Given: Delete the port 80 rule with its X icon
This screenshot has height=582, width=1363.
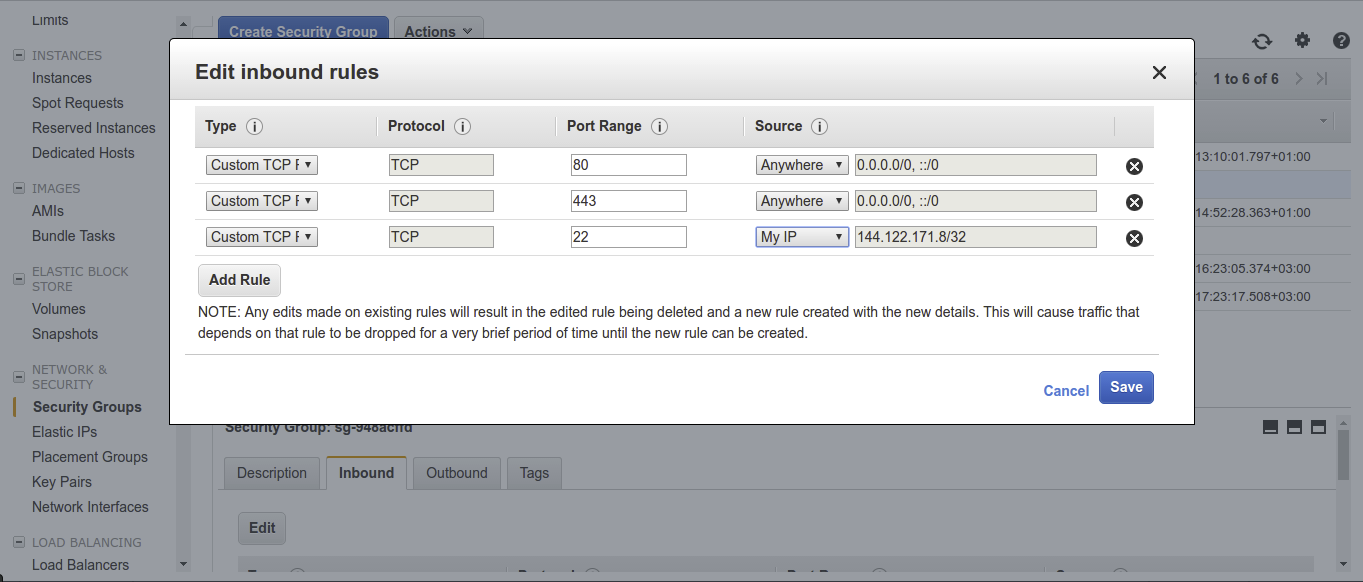Looking at the screenshot, I should point(1134,166).
